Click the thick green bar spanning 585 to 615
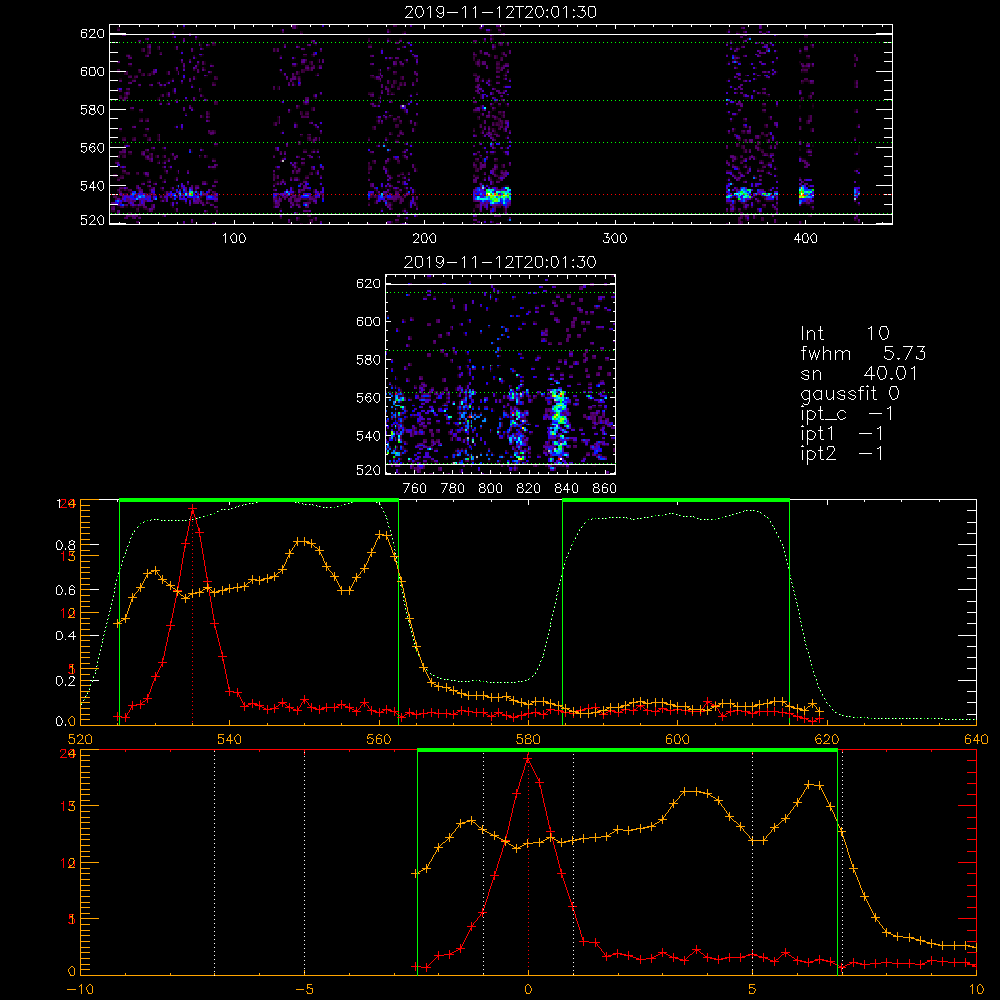This screenshot has width=1000, height=1000. tap(676, 500)
